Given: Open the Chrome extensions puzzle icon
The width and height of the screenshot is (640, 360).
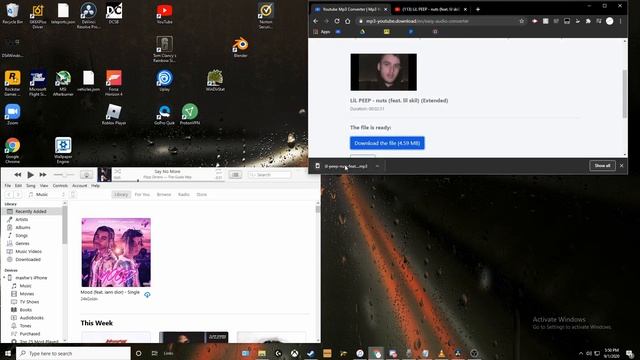Looking at the screenshot, I should [588, 21].
